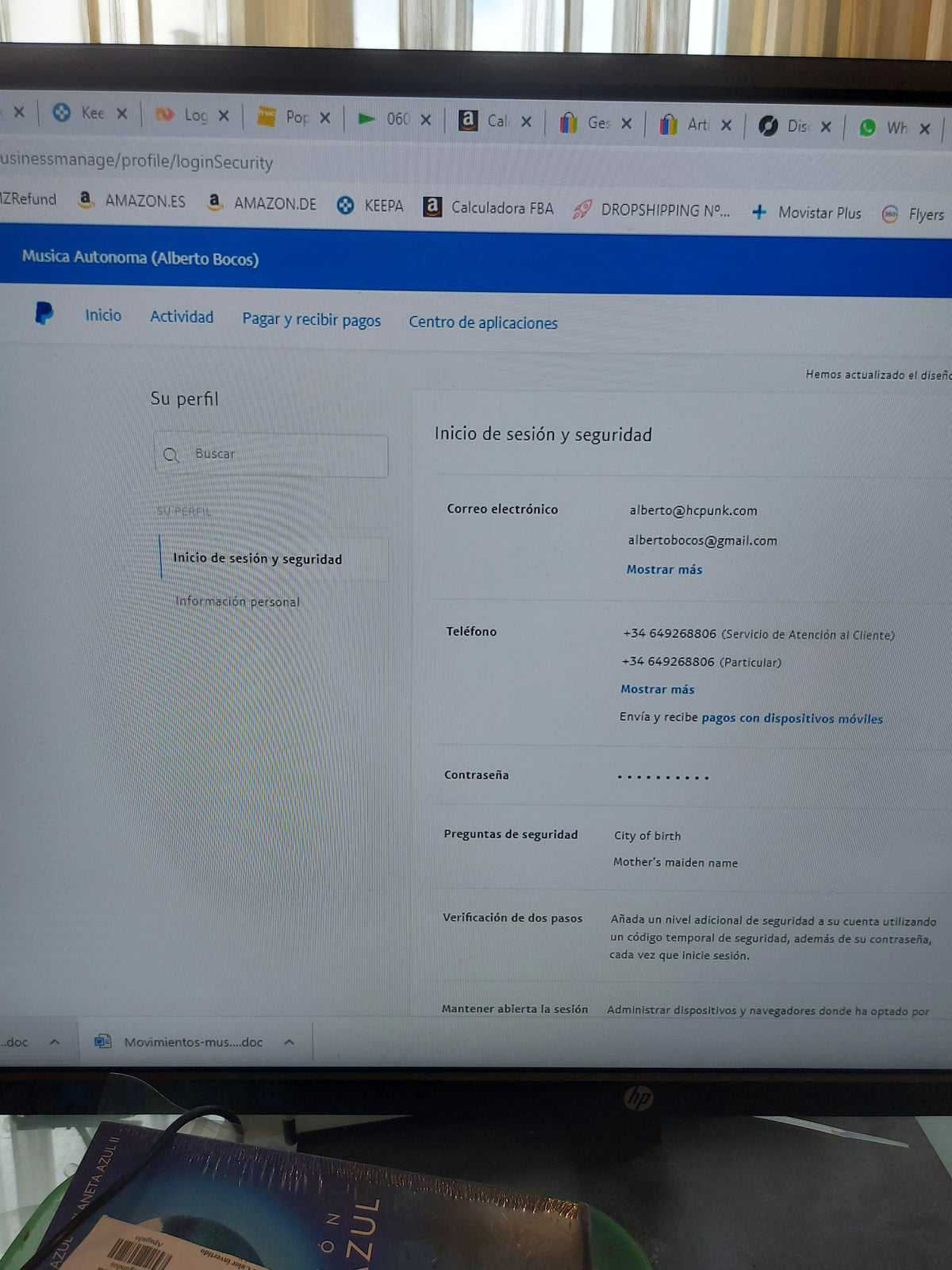Click the magnifier icon in Buscar field
The image size is (952, 1270).
tap(171, 455)
